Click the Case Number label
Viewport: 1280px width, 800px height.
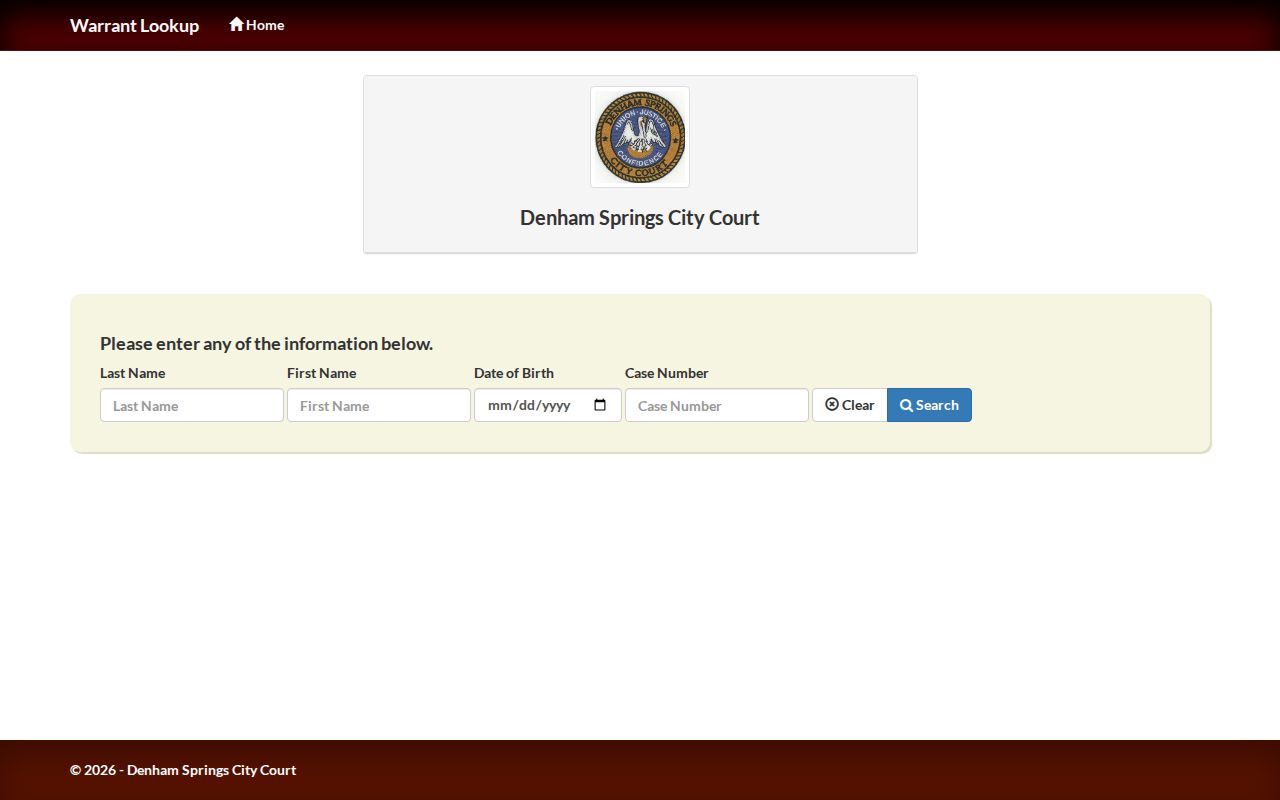point(667,373)
